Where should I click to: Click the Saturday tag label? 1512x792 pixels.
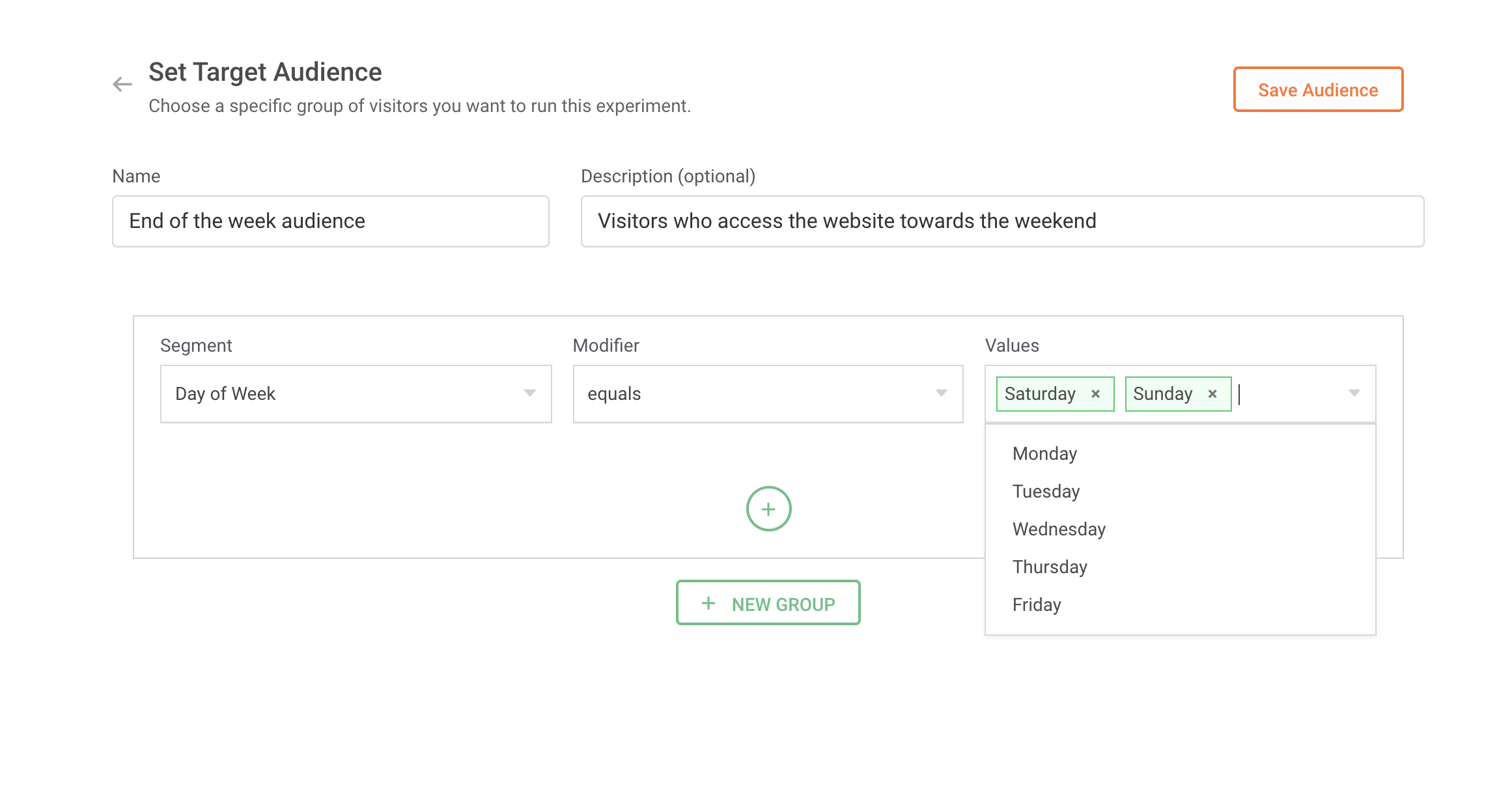pos(1040,394)
